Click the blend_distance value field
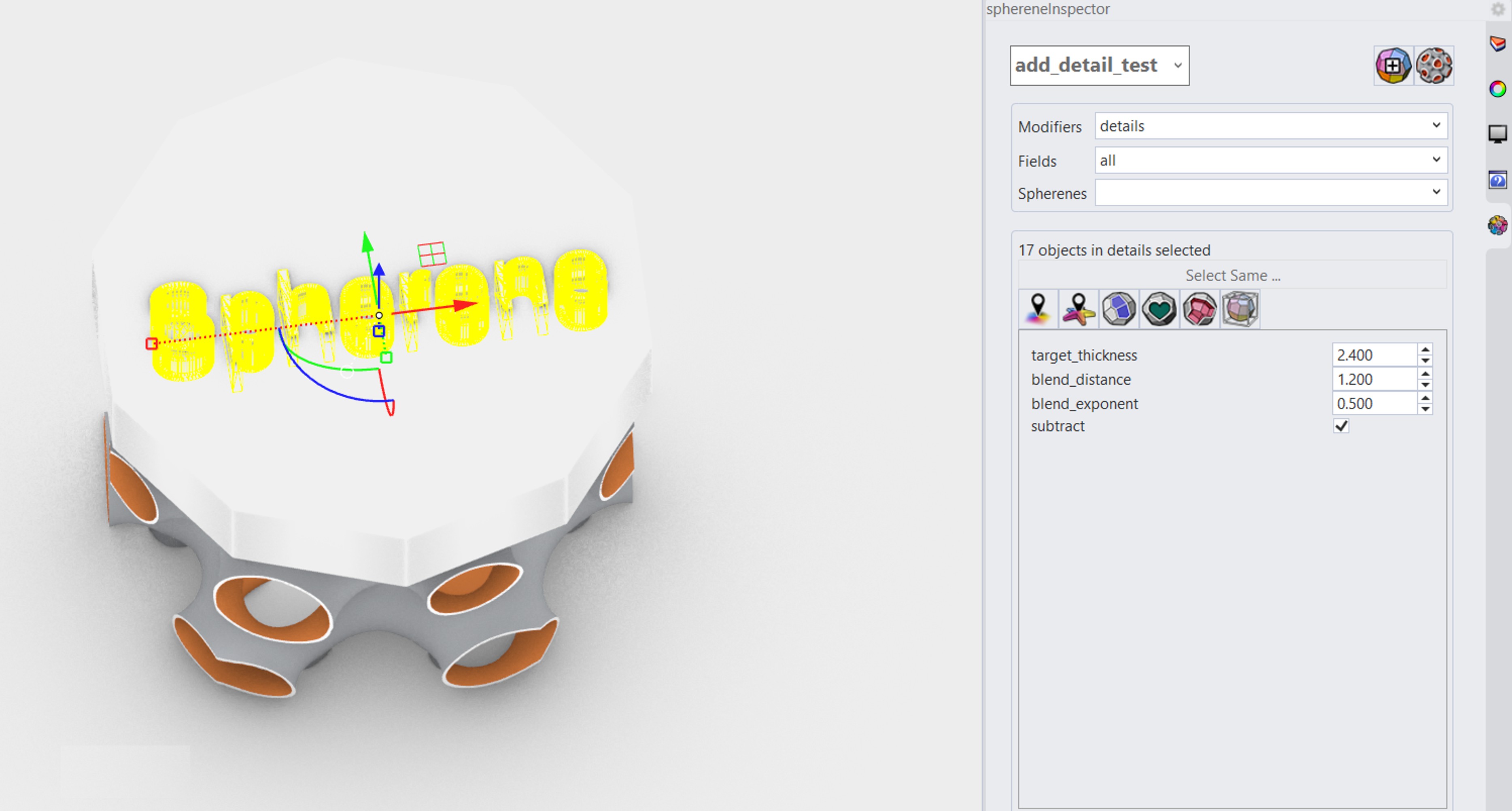Screen dimensions: 1512x811 point(1374,380)
